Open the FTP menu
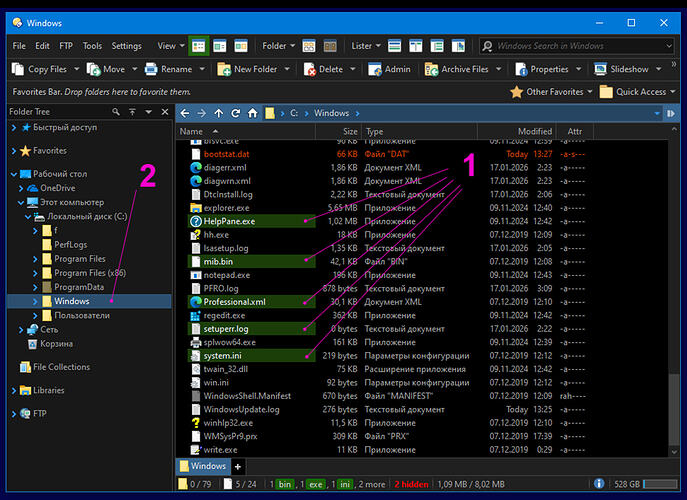The image size is (687, 500). [x=66, y=46]
